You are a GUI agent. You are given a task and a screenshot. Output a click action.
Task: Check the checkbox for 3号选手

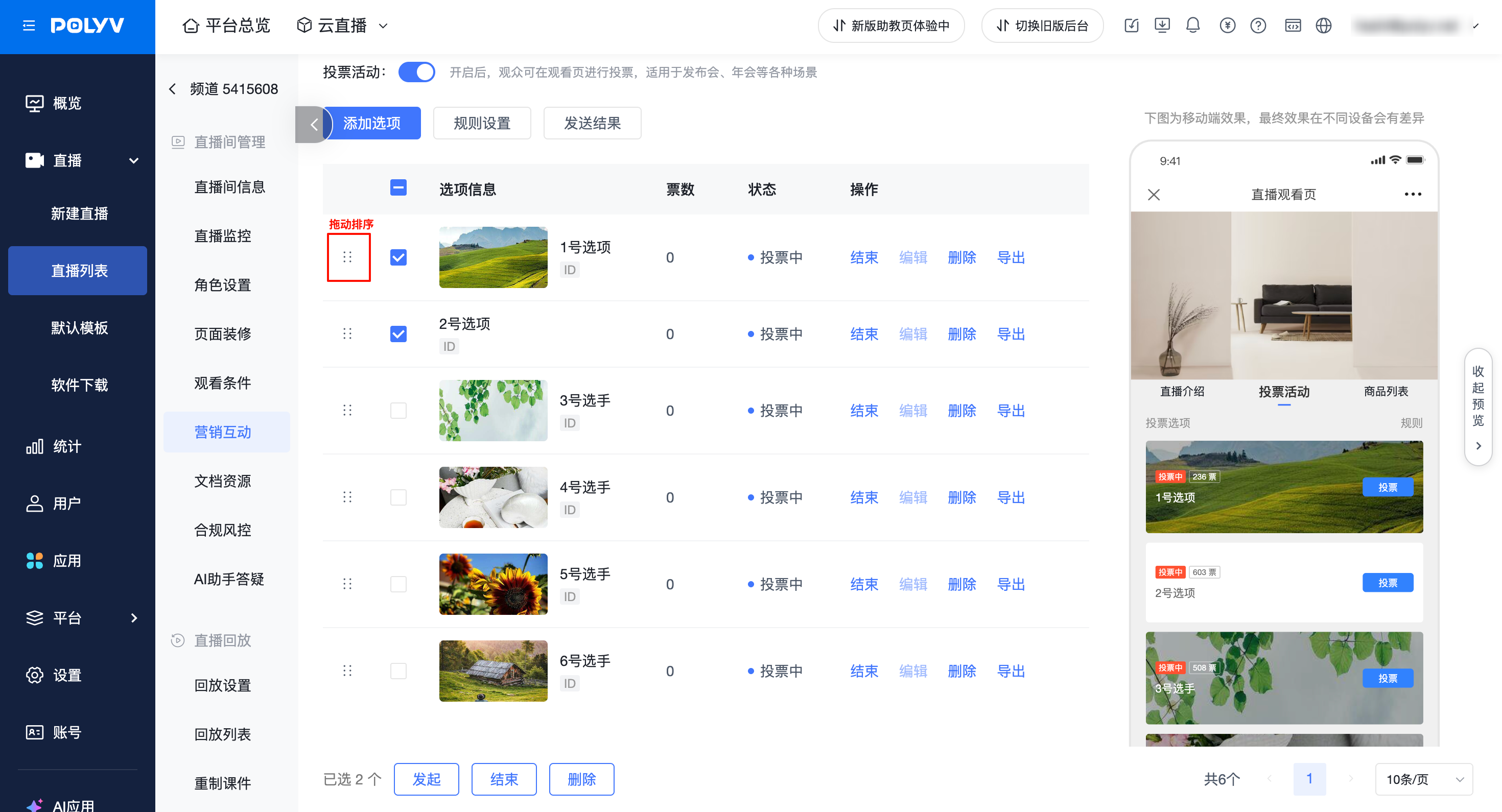398,411
